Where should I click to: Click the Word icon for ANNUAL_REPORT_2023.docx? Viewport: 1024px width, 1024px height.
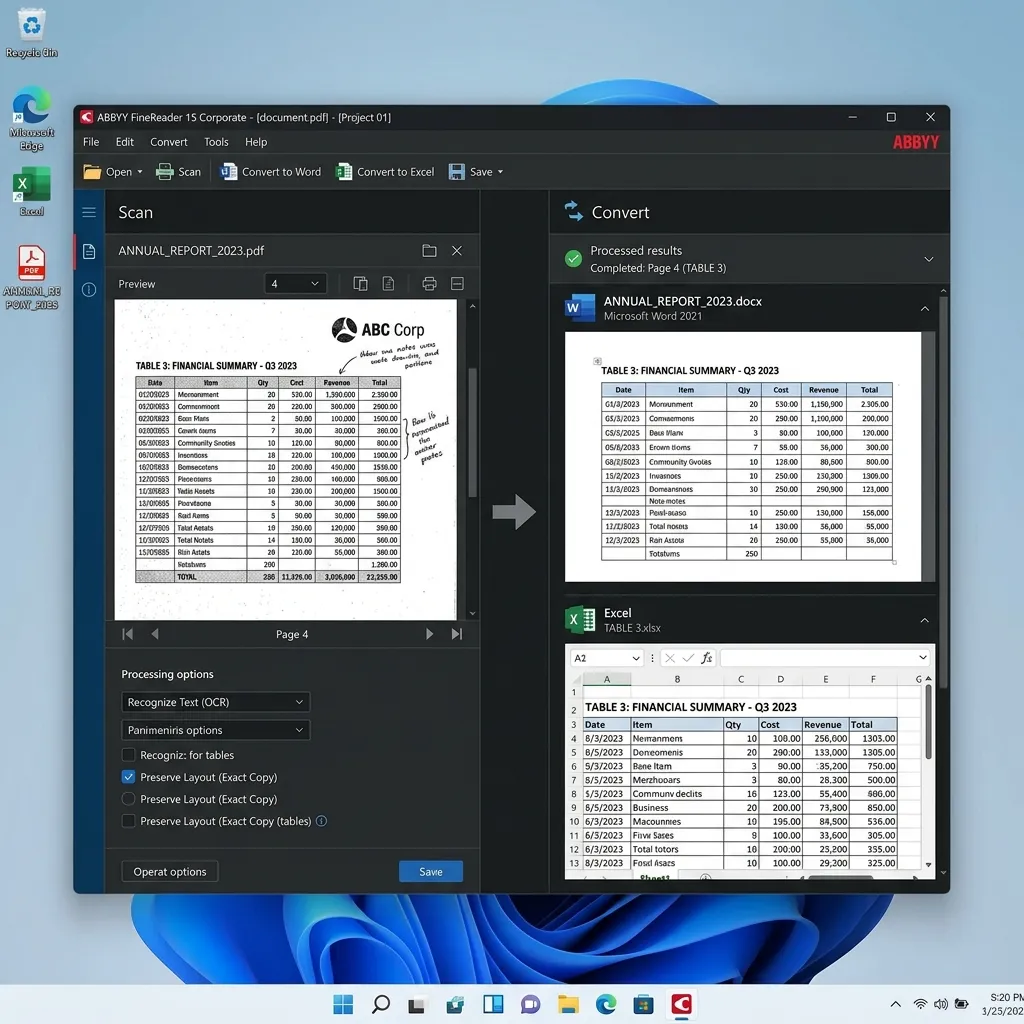pos(580,308)
